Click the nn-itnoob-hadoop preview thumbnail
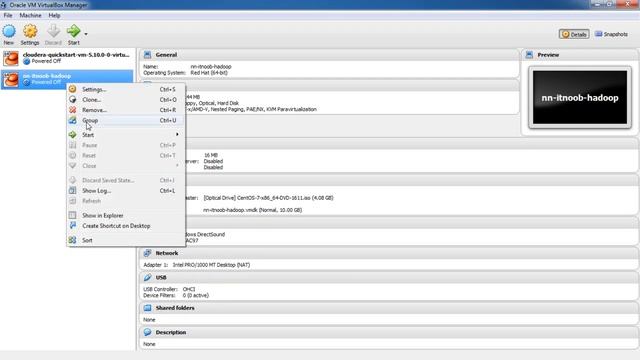 click(x=580, y=98)
